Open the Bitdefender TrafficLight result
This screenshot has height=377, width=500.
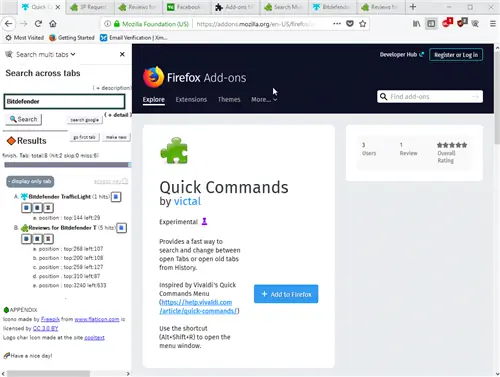tap(59, 197)
